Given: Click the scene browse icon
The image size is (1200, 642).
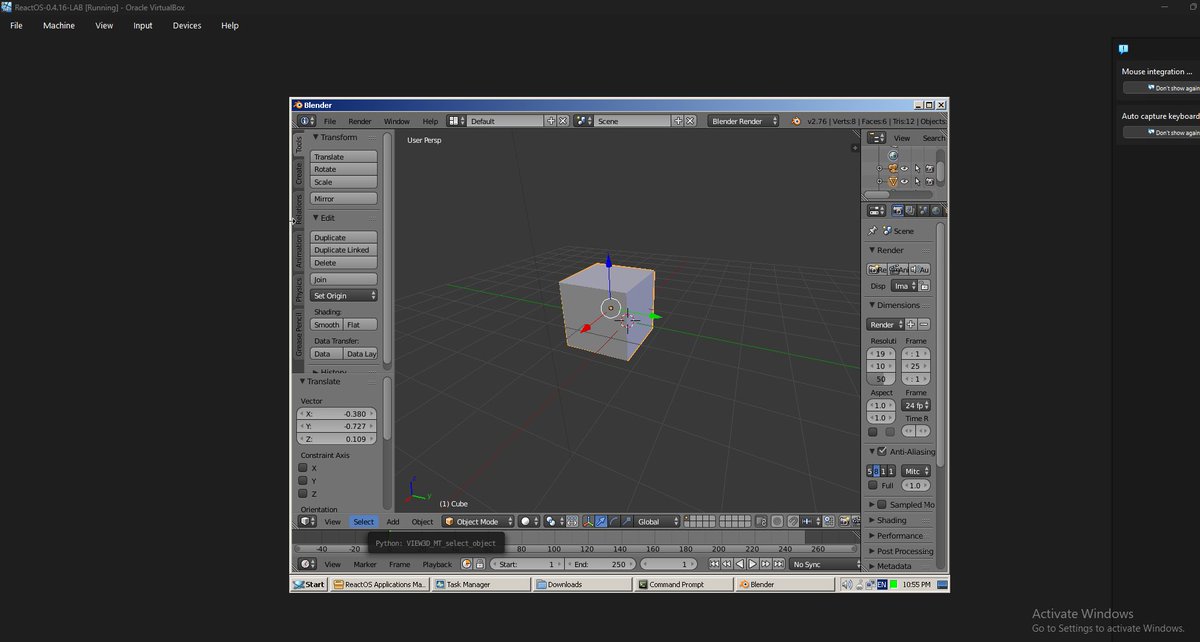Looking at the screenshot, I should [x=583, y=121].
